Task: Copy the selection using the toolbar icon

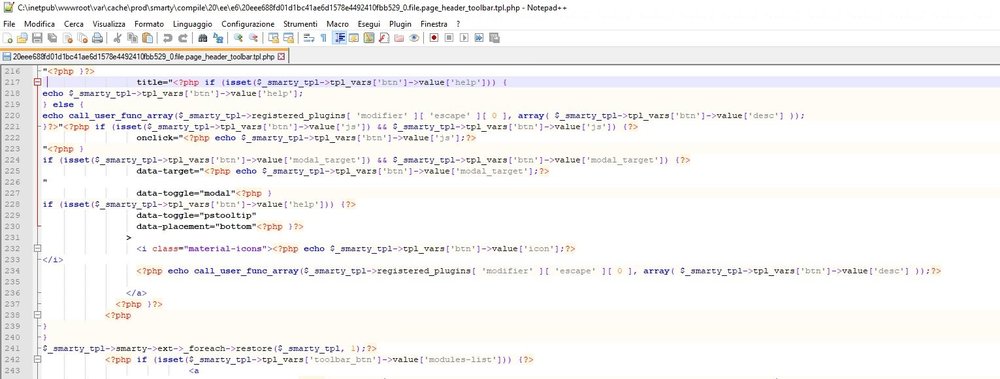Action: 132,38
